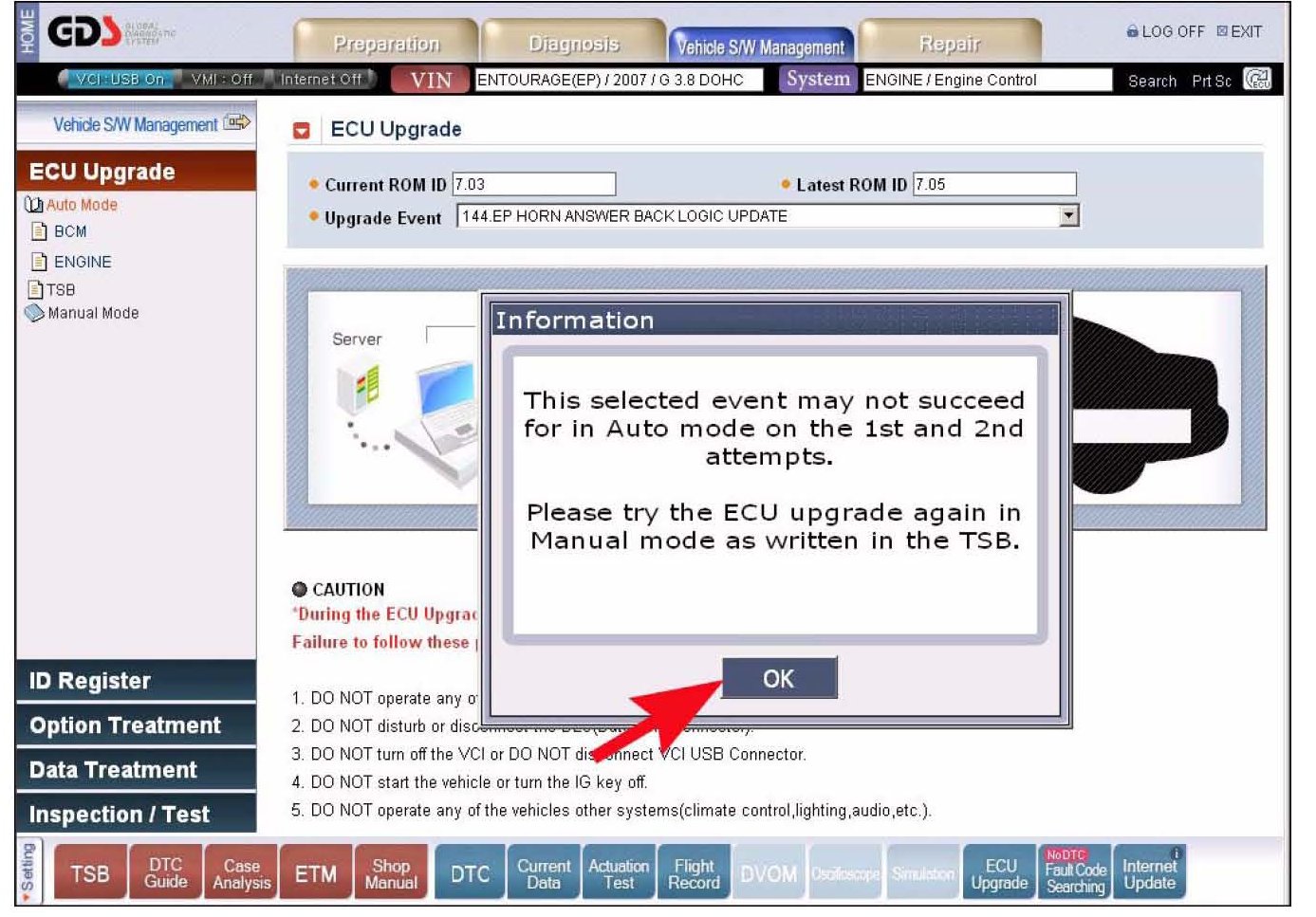Expand the ECU Upgrade section collapse arrow
Screen dimensions: 1316x917
click(302, 131)
